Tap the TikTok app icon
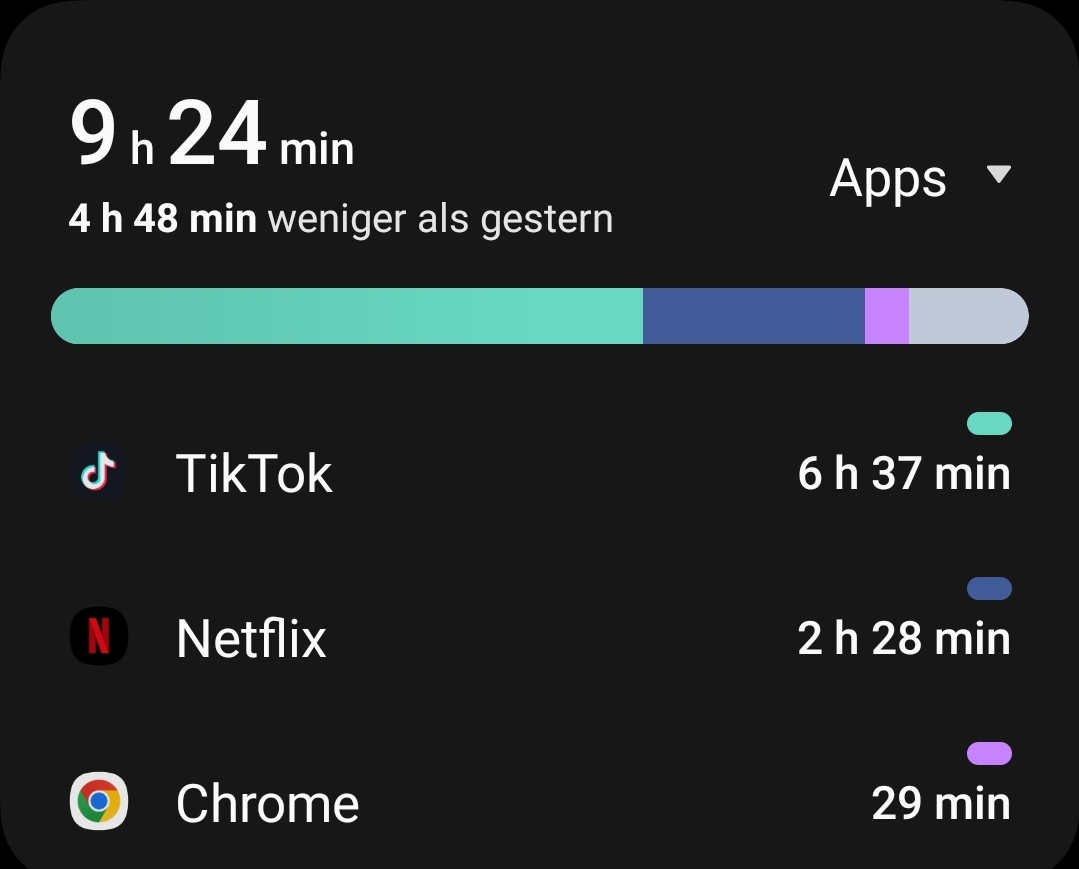This screenshot has width=1079, height=869. click(98, 472)
